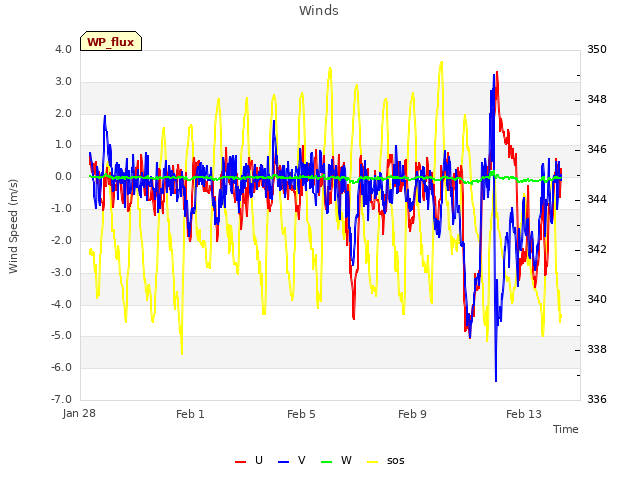
Task: Click the -6.0 left axis value
Action: click(62, 367)
